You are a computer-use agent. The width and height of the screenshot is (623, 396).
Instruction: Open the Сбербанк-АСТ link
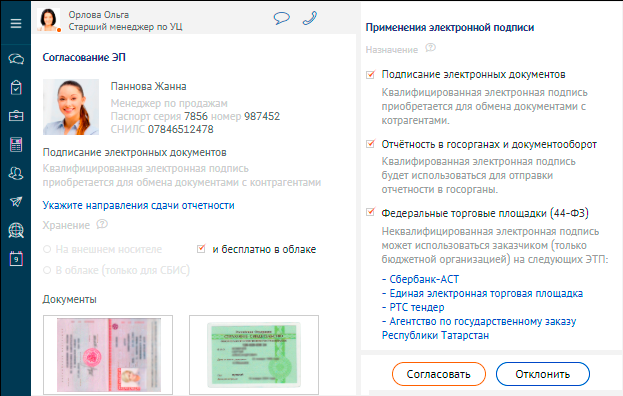click(x=424, y=279)
